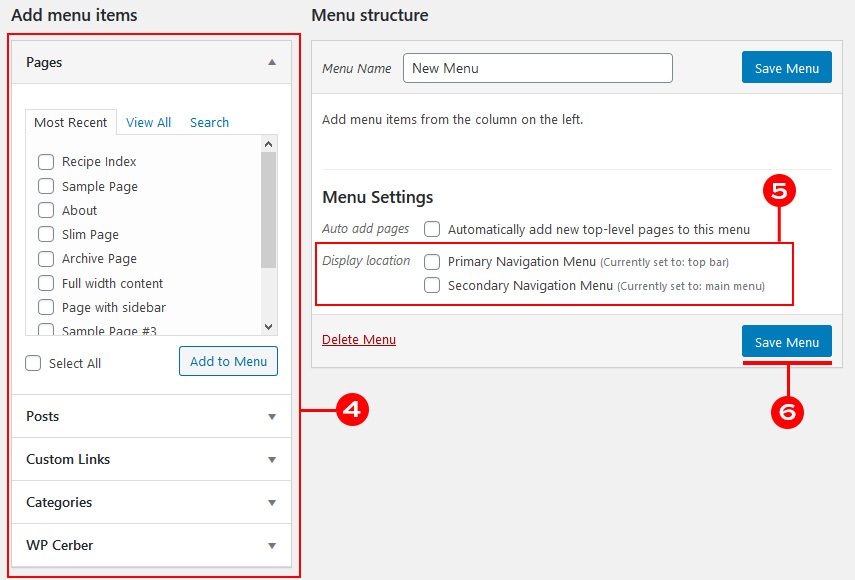This screenshot has height=580, width=855.
Task: Expand the Custom Links section
Action: 271,459
